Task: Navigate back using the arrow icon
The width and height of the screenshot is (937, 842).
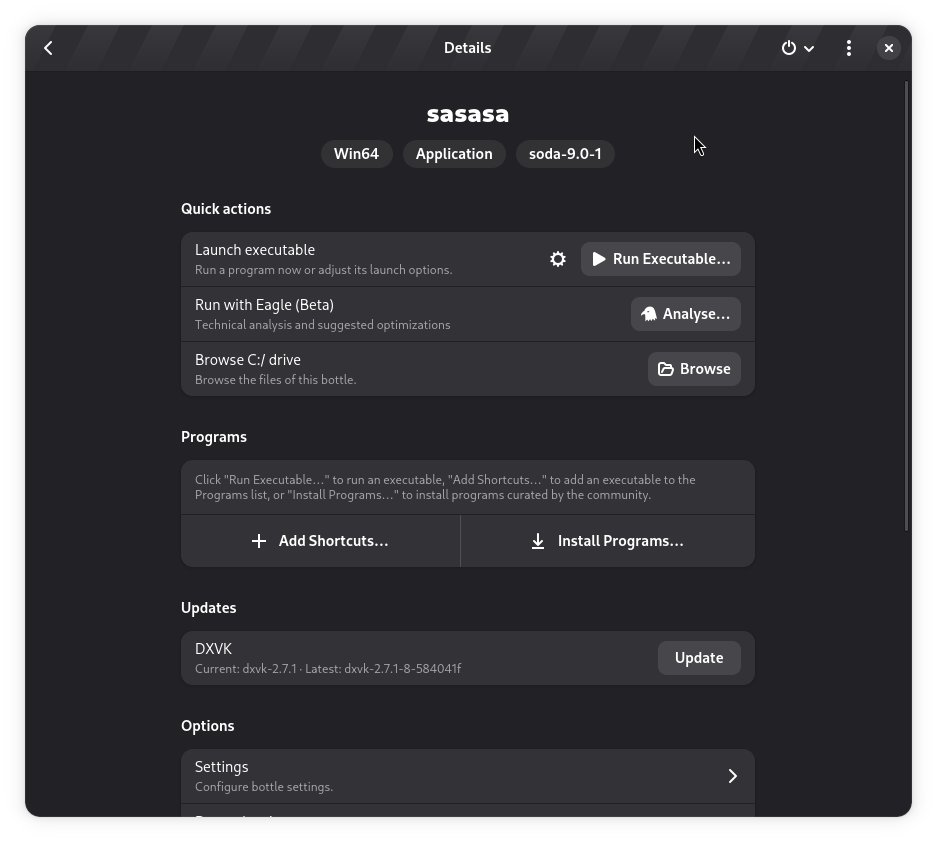Action: [48, 47]
